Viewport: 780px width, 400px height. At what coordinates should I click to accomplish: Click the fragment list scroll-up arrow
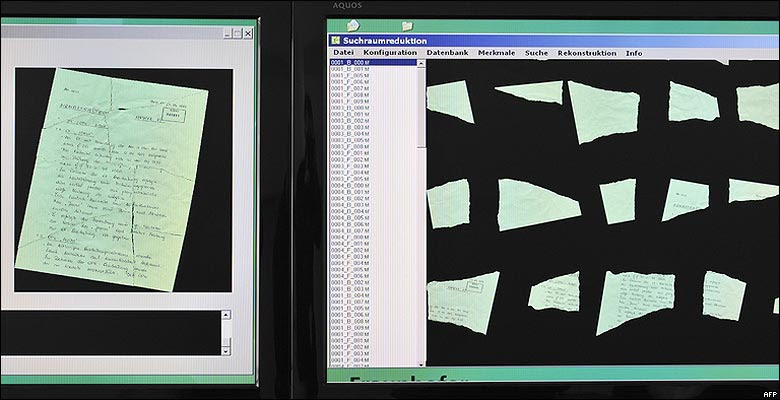(x=421, y=63)
